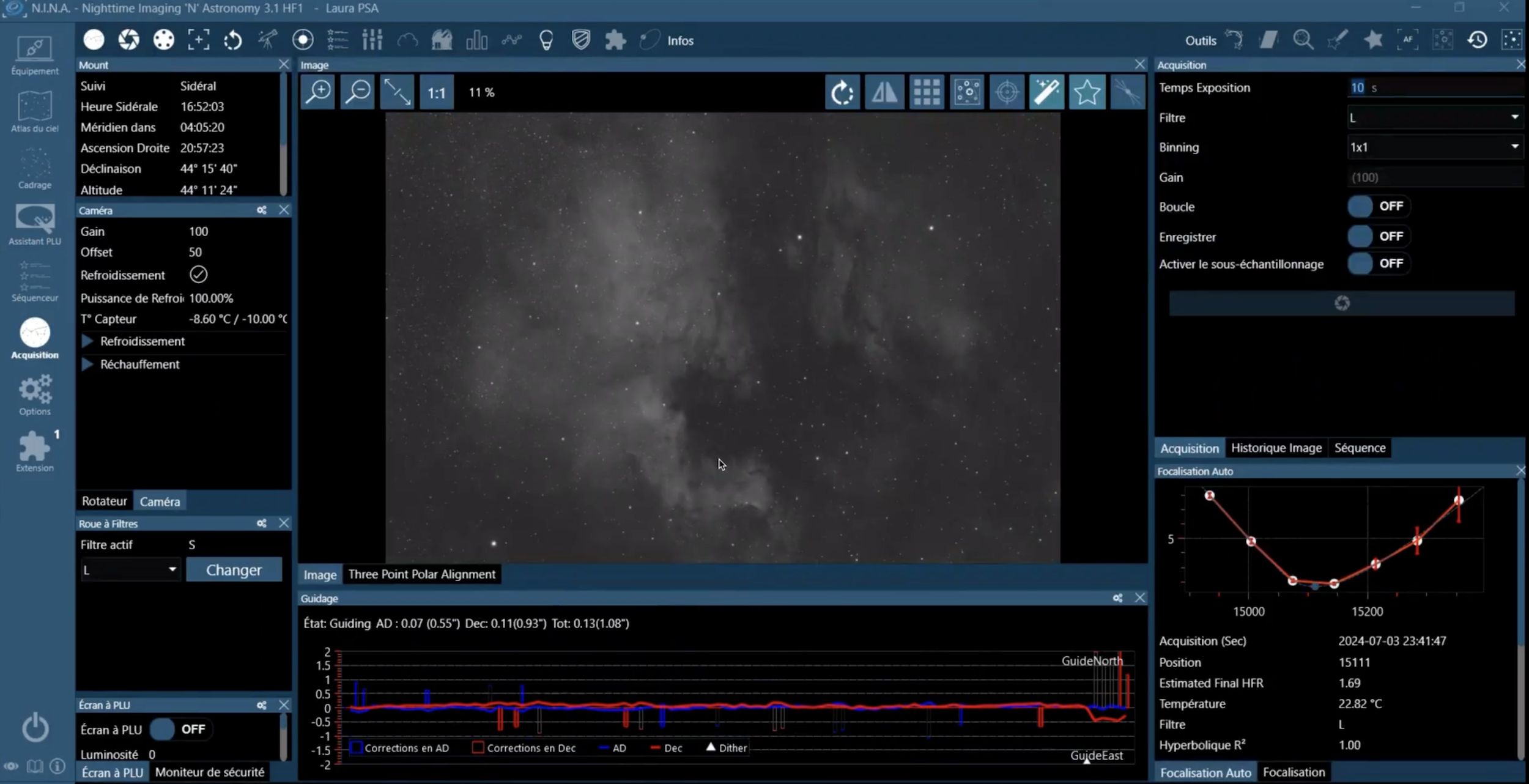Flip image horizontally icon
1529x784 pixels.
coord(884,92)
